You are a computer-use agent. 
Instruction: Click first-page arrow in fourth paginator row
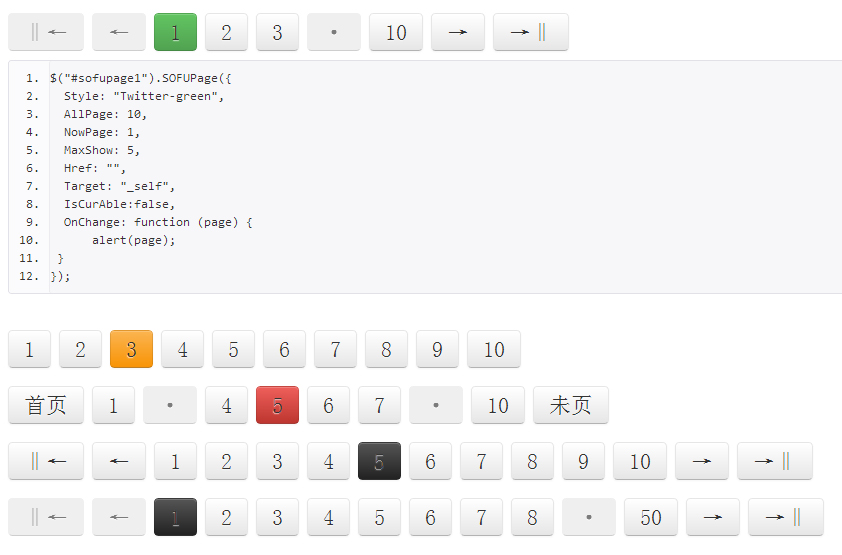click(46, 461)
